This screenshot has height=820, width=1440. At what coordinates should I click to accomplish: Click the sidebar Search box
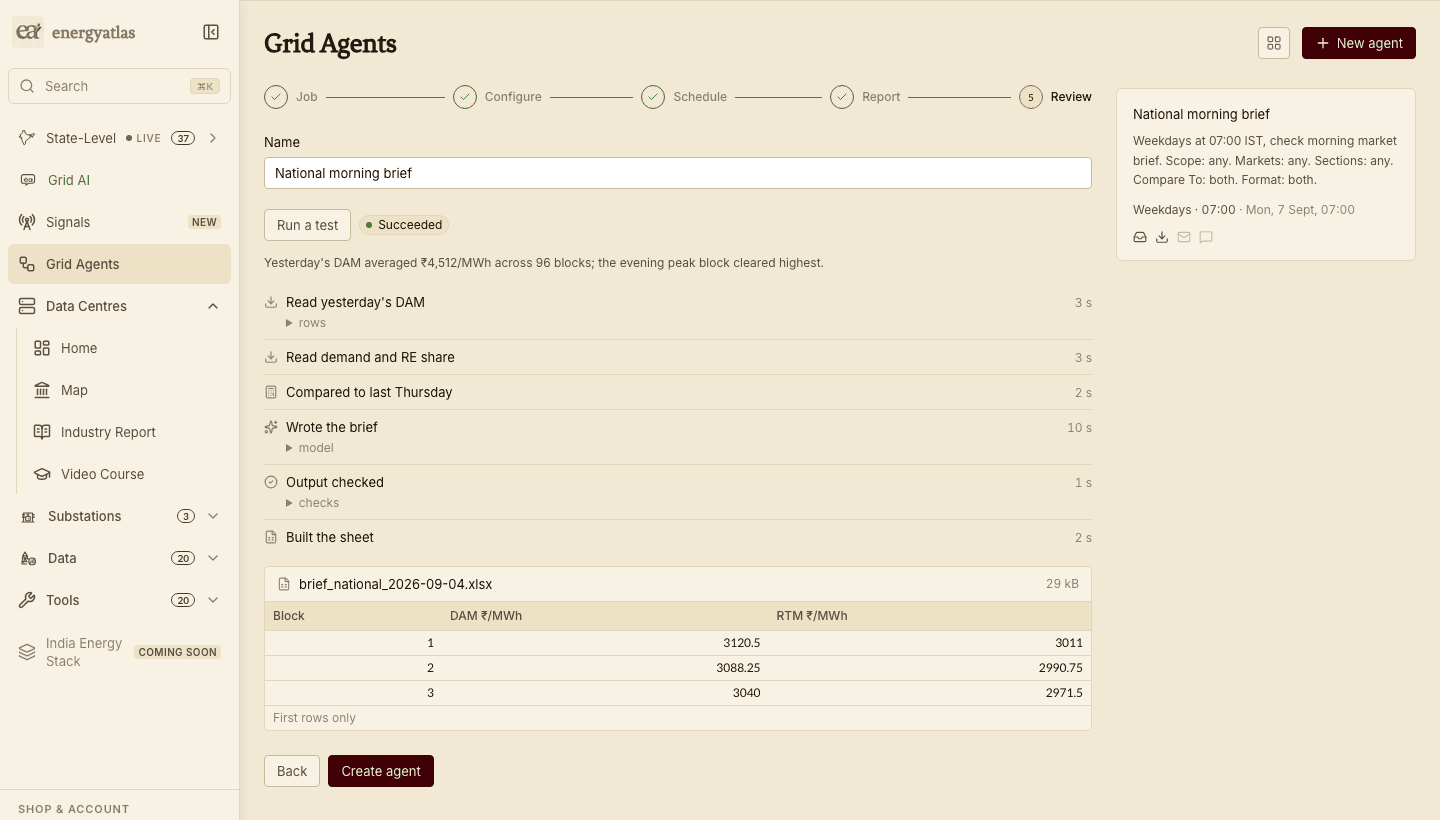(119, 86)
